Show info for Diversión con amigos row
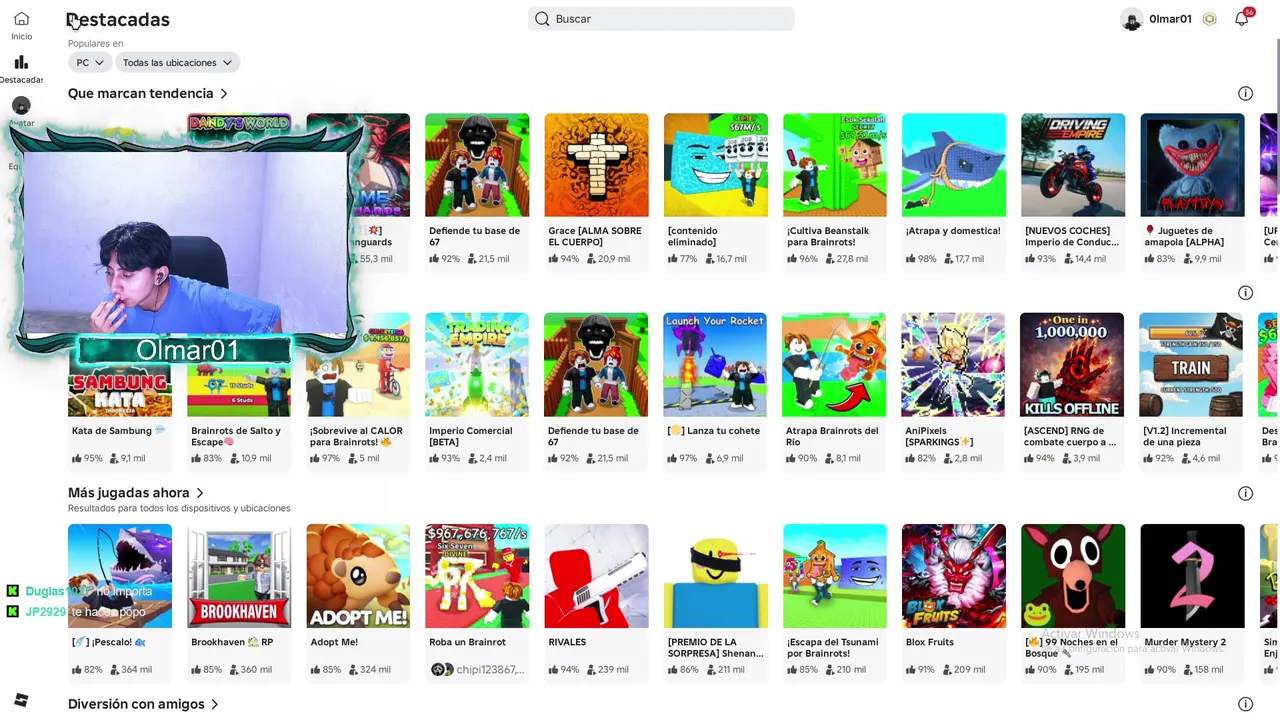1280x720 pixels. coord(1245,704)
